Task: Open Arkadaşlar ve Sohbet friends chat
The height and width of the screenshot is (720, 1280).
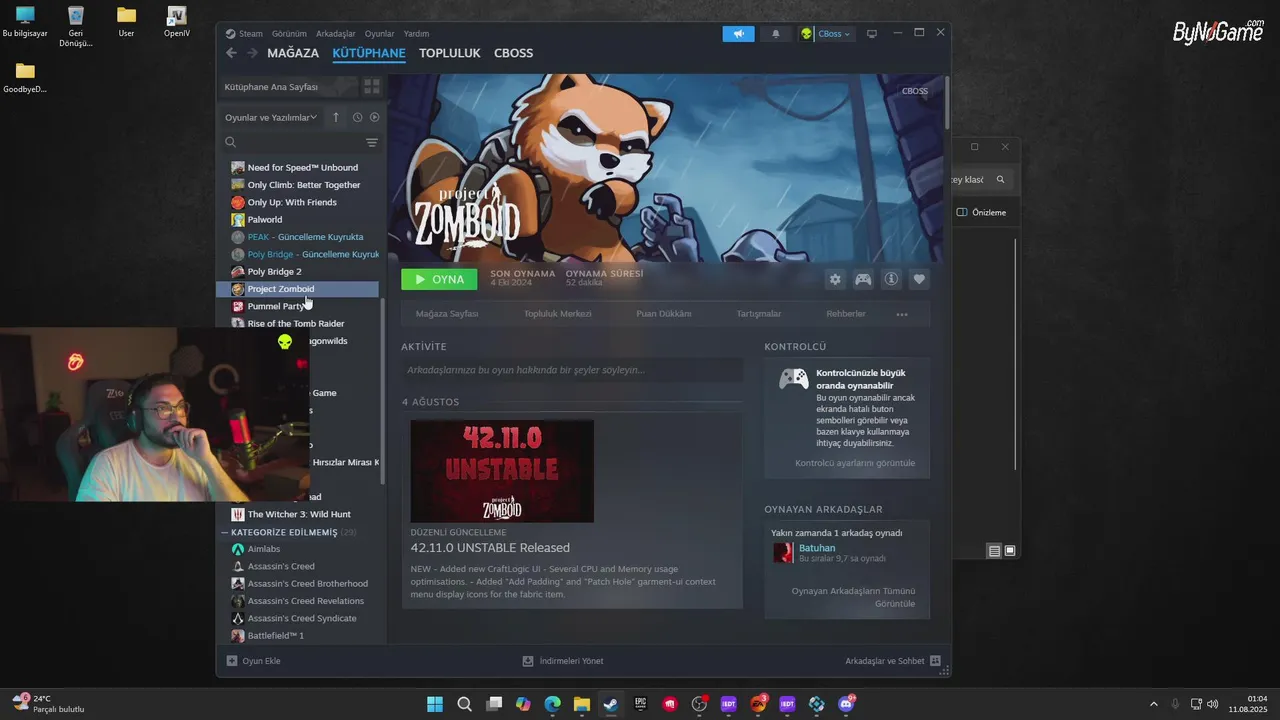Action: [x=892, y=661]
